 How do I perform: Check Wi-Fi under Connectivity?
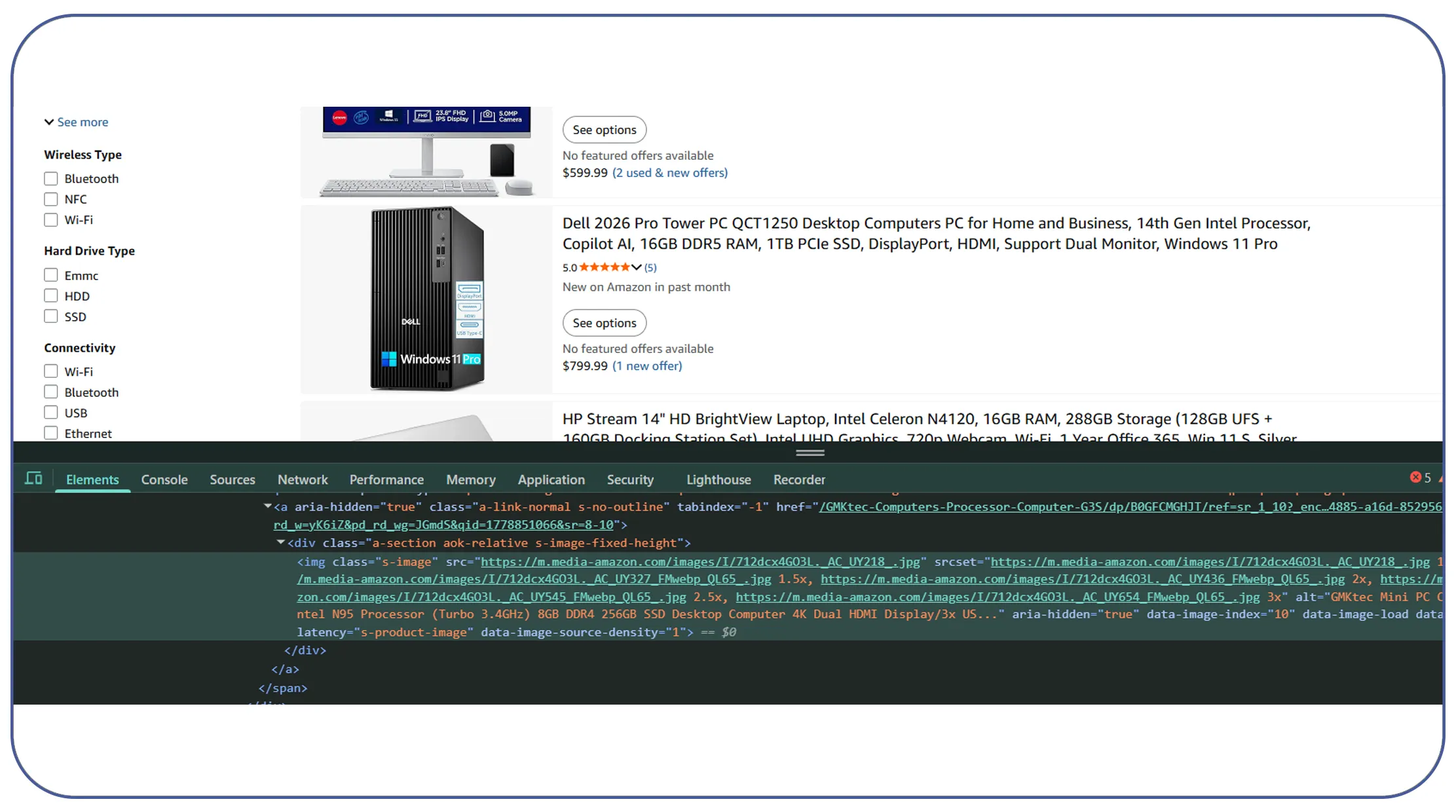(51, 371)
